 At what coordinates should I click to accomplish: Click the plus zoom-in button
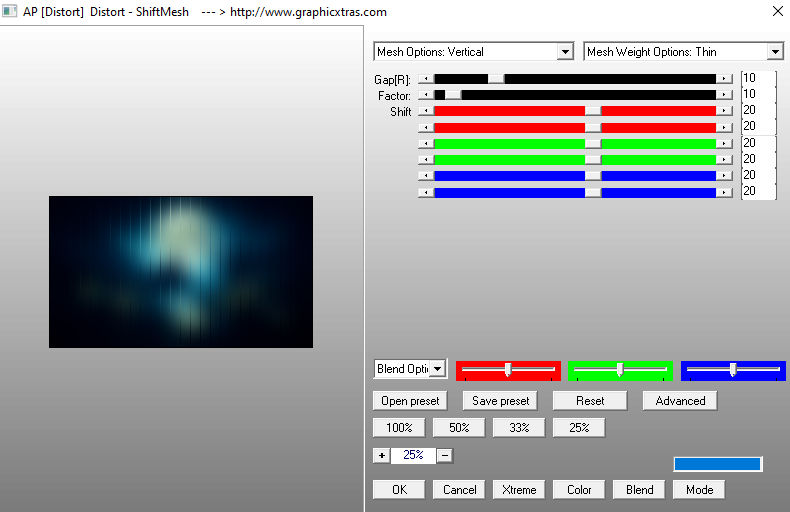pos(381,455)
